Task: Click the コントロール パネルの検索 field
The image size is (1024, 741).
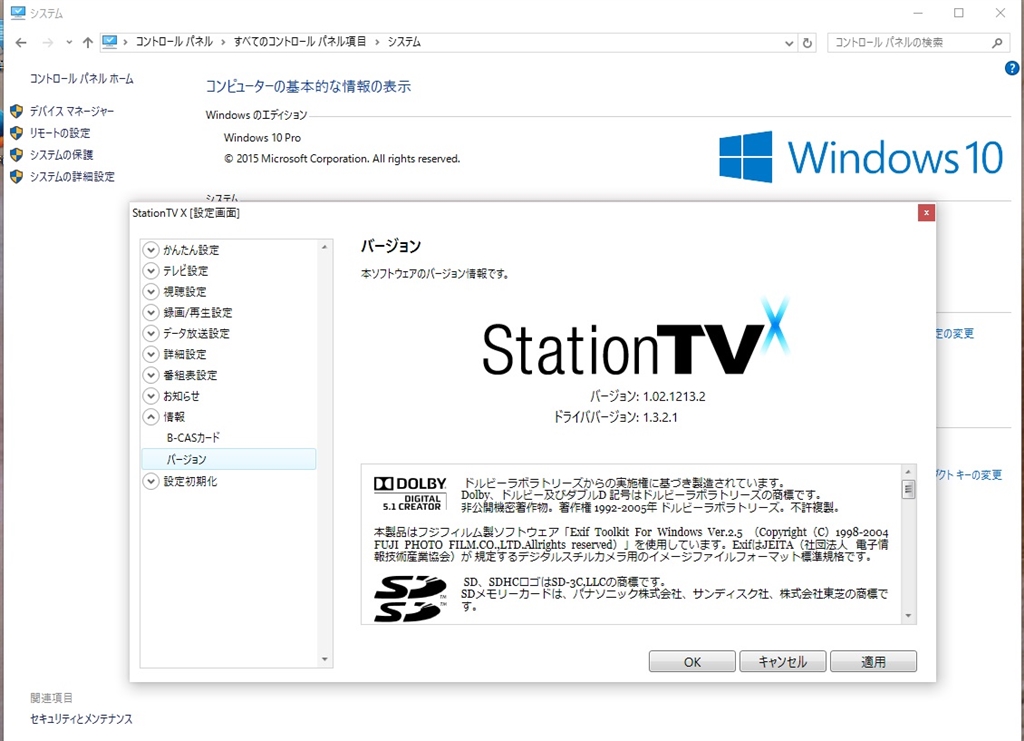Action: coord(917,42)
